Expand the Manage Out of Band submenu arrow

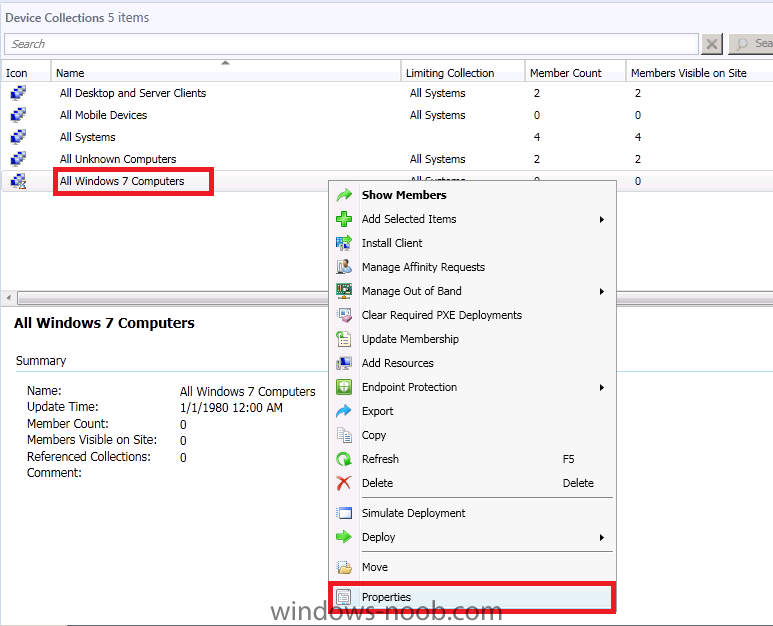601,291
